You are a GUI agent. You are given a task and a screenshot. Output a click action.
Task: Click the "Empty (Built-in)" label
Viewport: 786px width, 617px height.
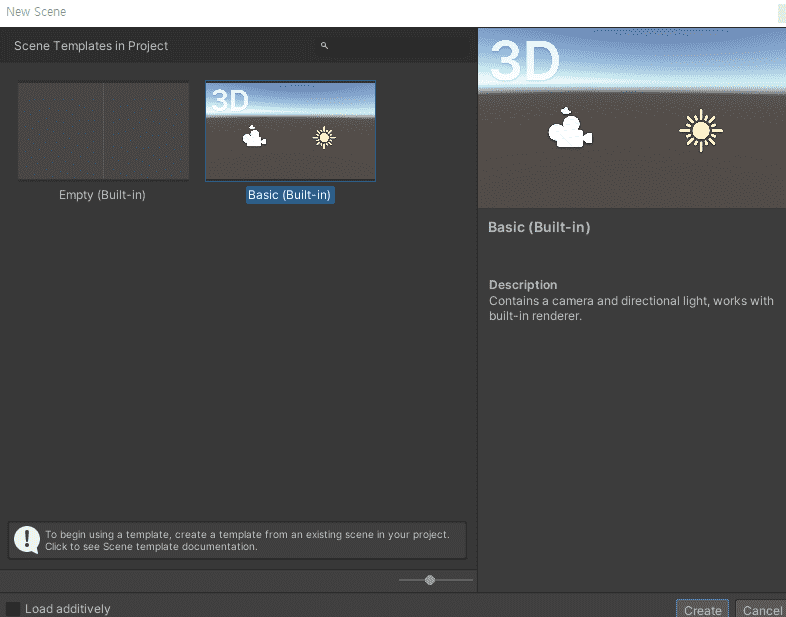pyautogui.click(x=102, y=195)
